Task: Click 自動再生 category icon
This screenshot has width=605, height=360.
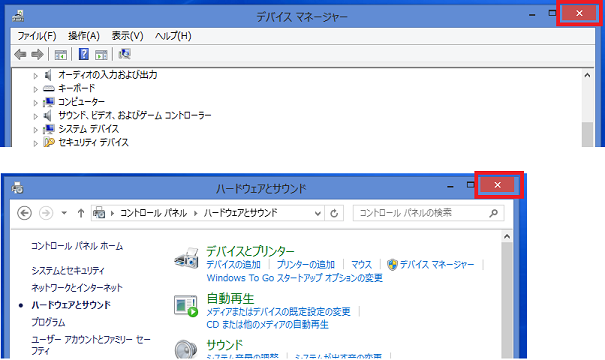Action: [x=186, y=306]
